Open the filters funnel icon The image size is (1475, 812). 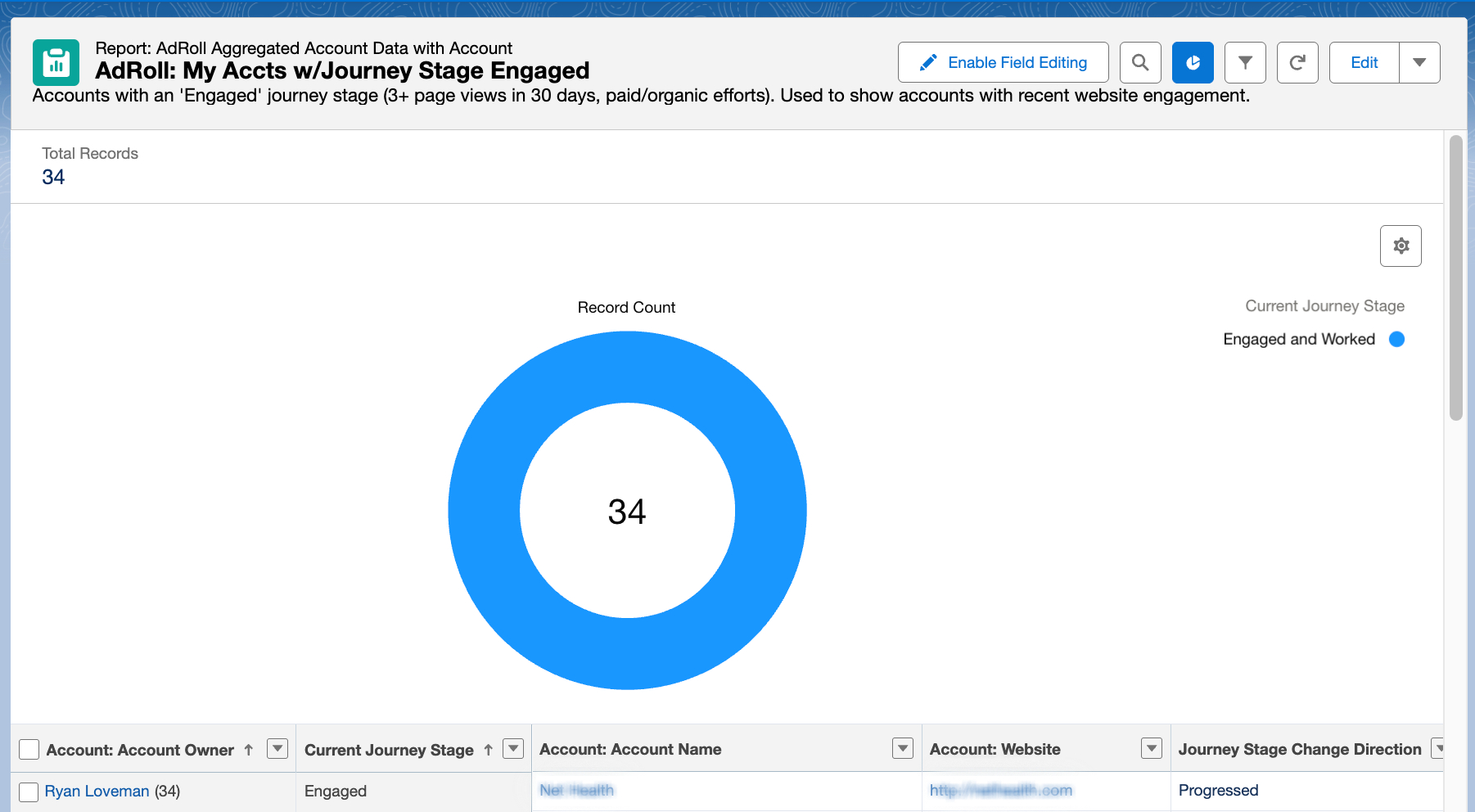(x=1244, y=62)
